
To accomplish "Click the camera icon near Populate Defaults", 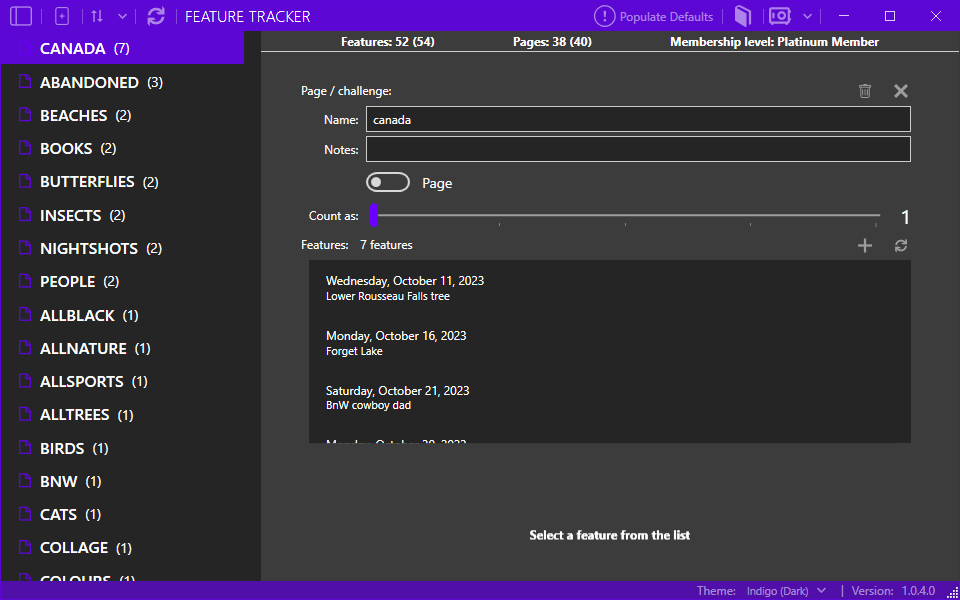I will click(781, 15).
